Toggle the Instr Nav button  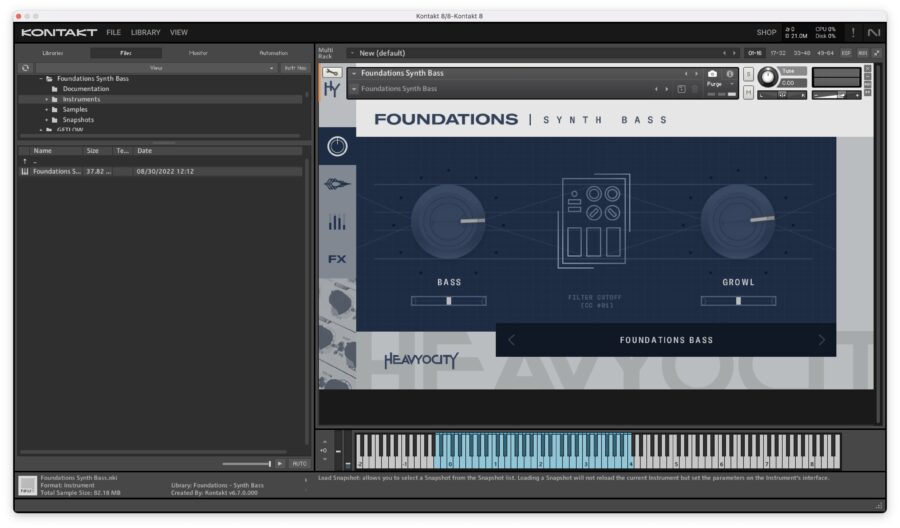click(295, 68)
